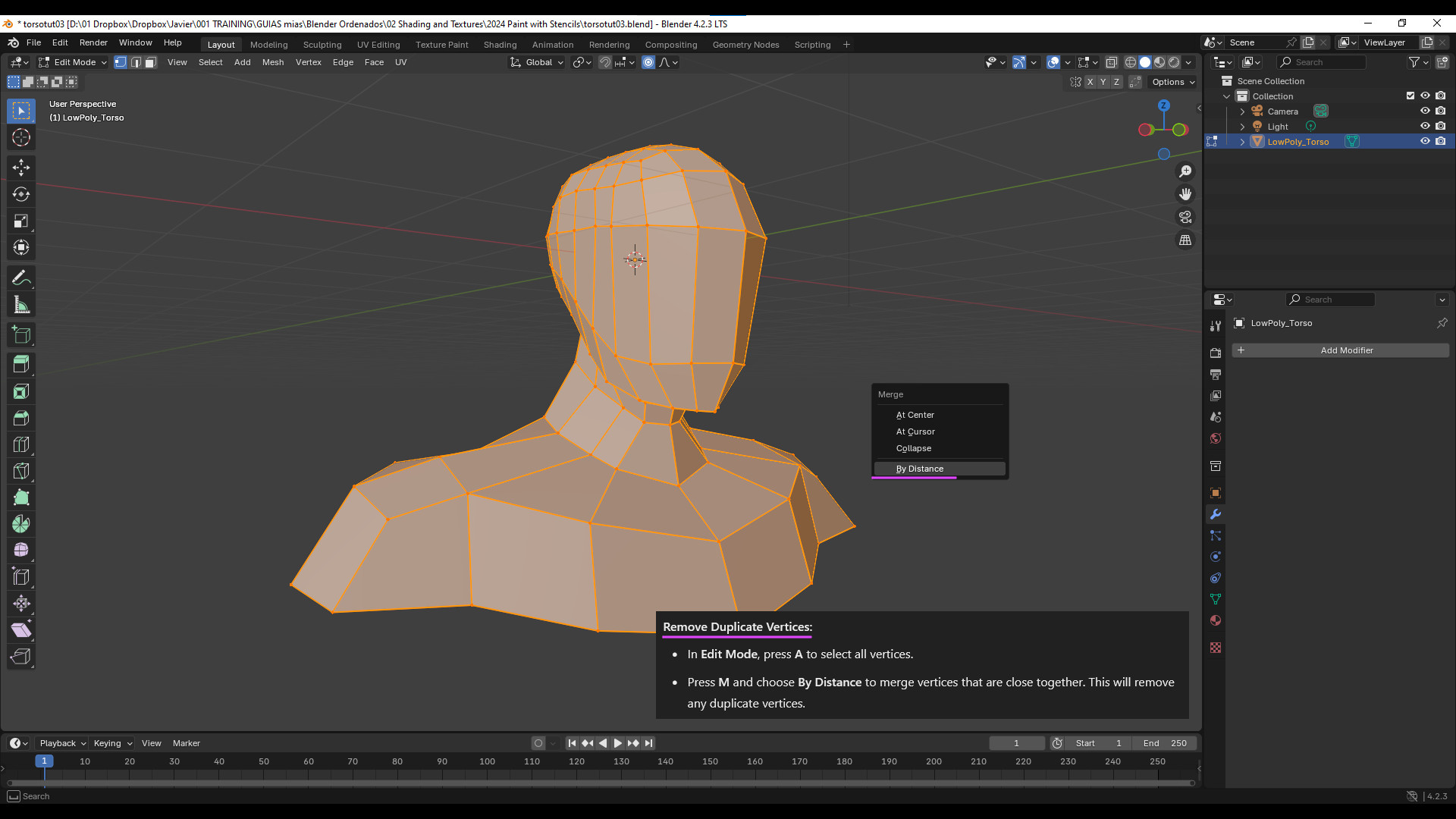The width and height of the screenshot is (1456, 819).
Task: Open the Modifiers wrench properties tab
Action: coord(1216,514)
